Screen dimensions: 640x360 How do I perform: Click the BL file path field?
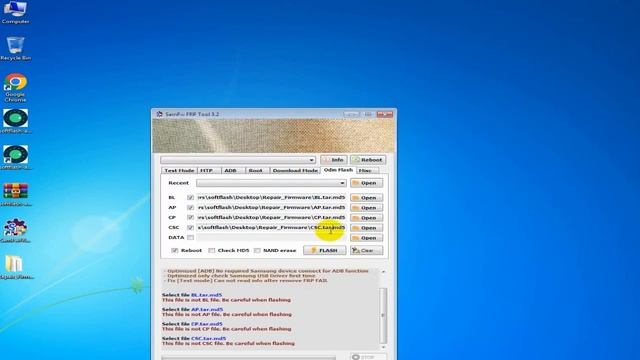click(x=271, y=198)
